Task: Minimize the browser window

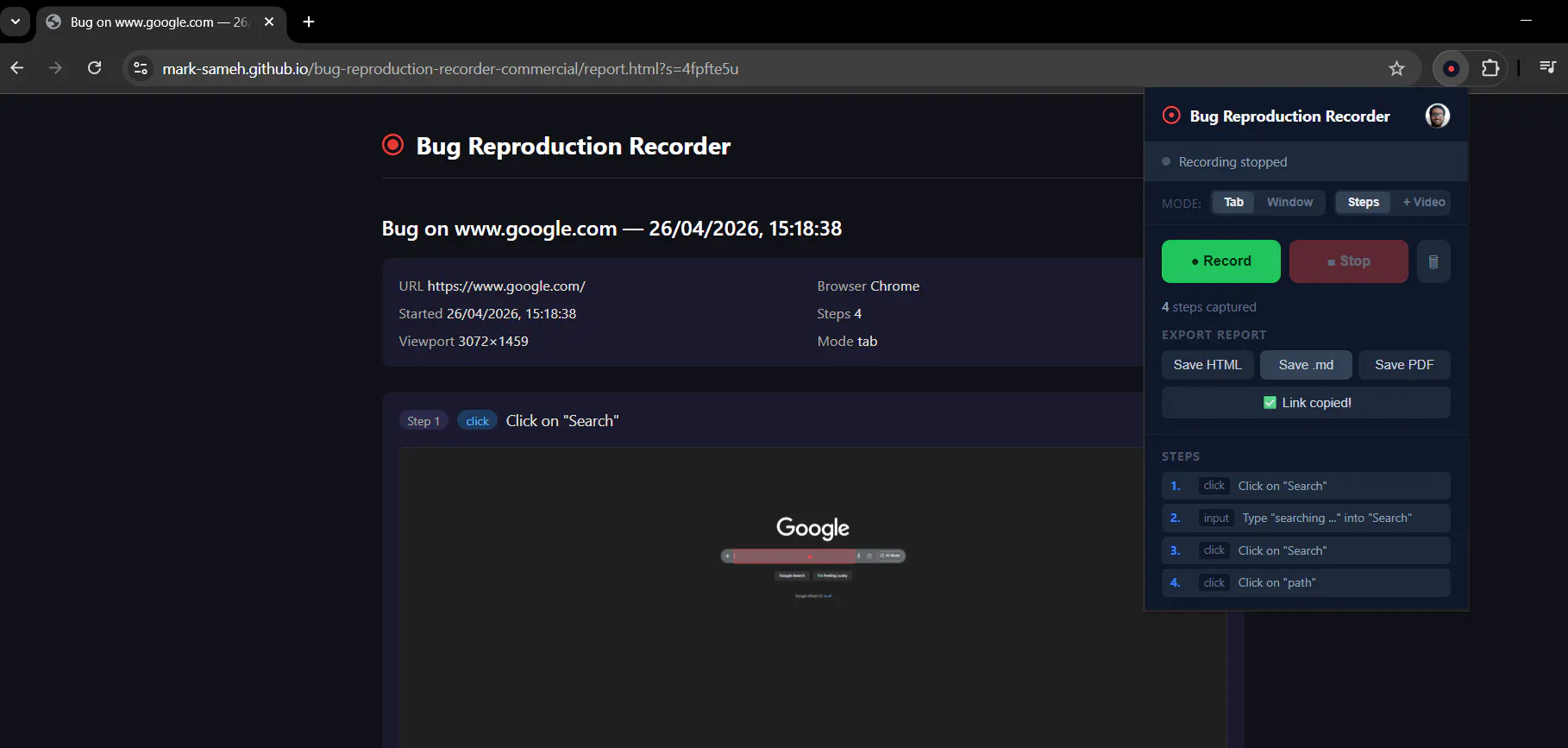Action: pos(1526,20)
